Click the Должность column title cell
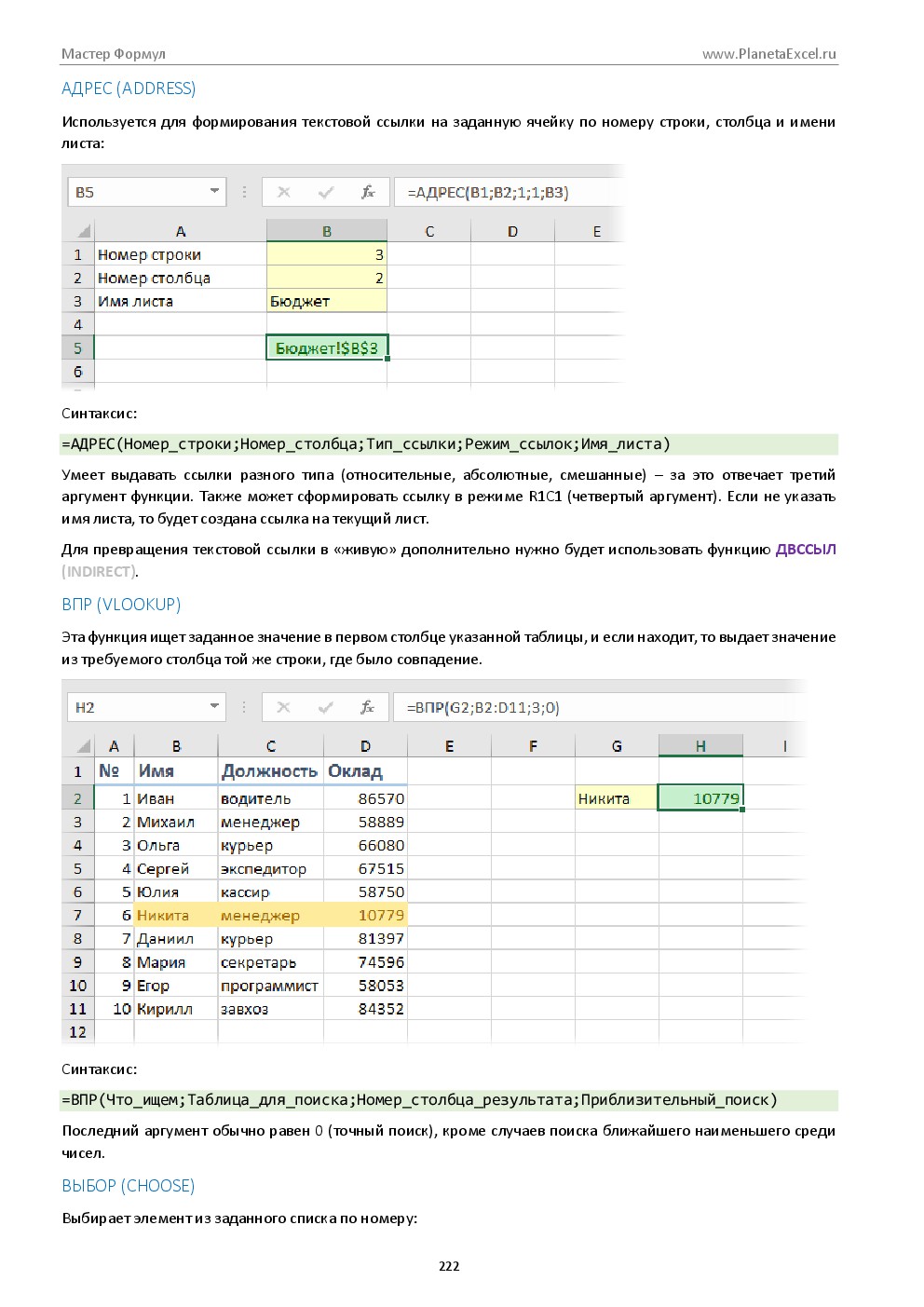 coord(270,770)
